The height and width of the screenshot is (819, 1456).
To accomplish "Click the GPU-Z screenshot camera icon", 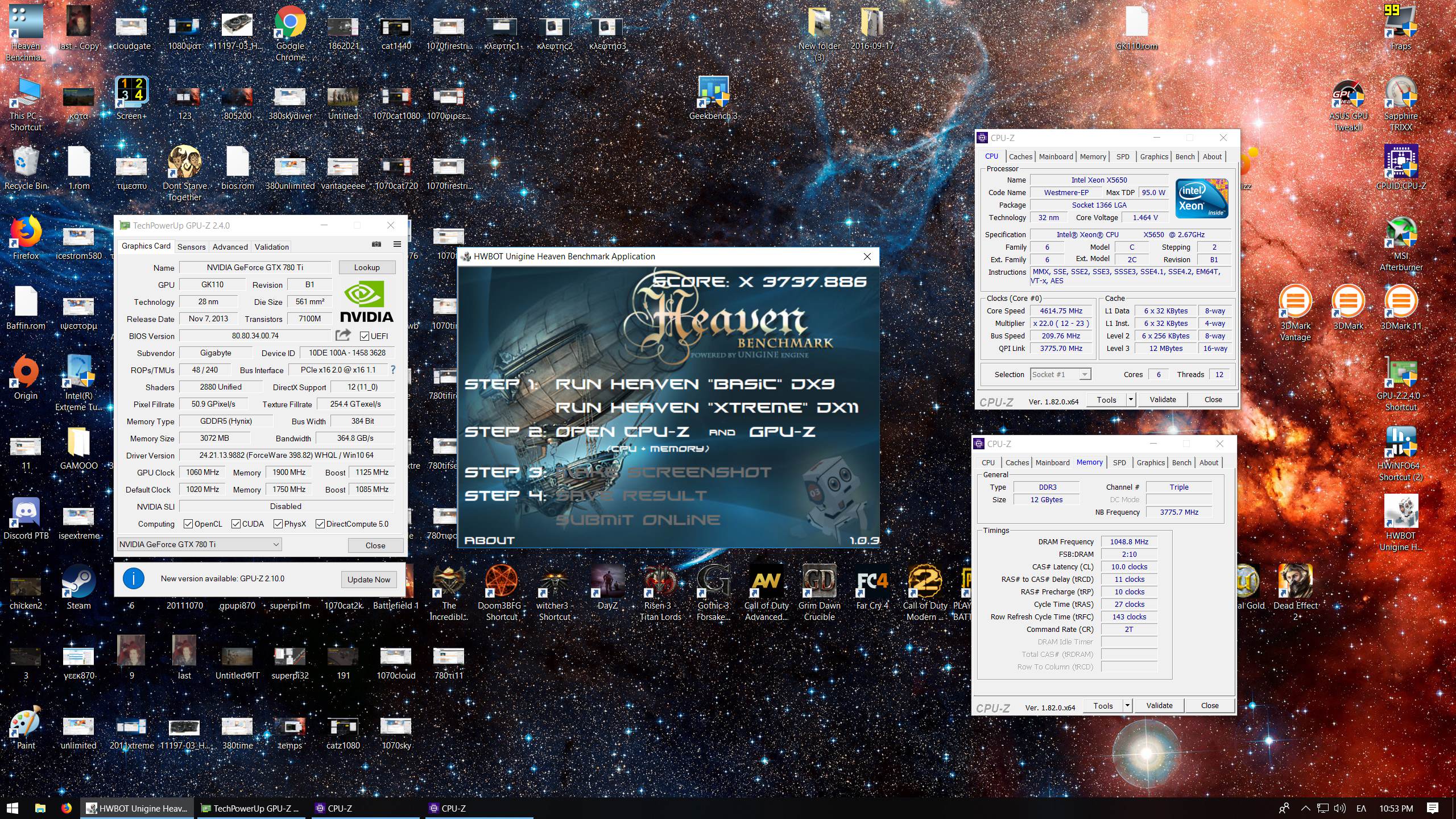I will [x=377, y=244].
